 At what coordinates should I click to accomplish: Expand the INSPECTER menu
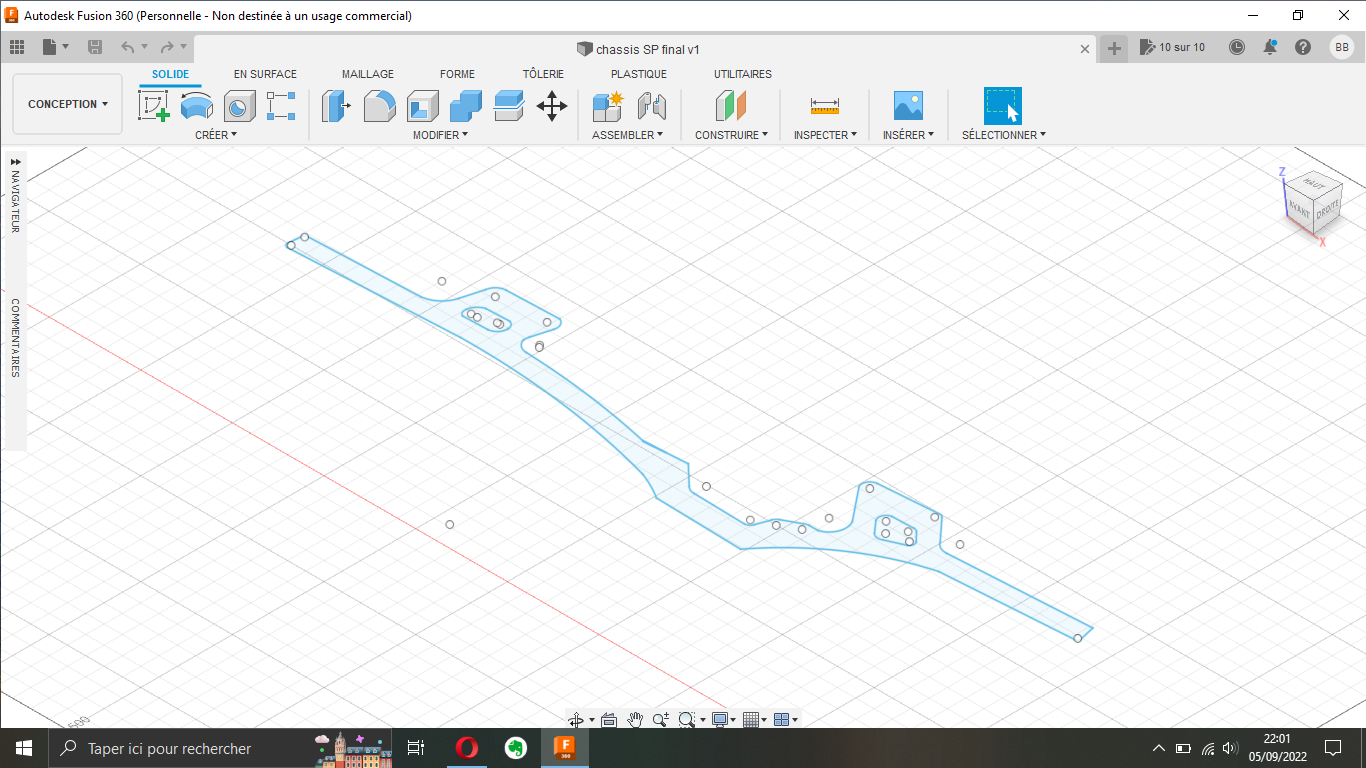coord(825,135)
